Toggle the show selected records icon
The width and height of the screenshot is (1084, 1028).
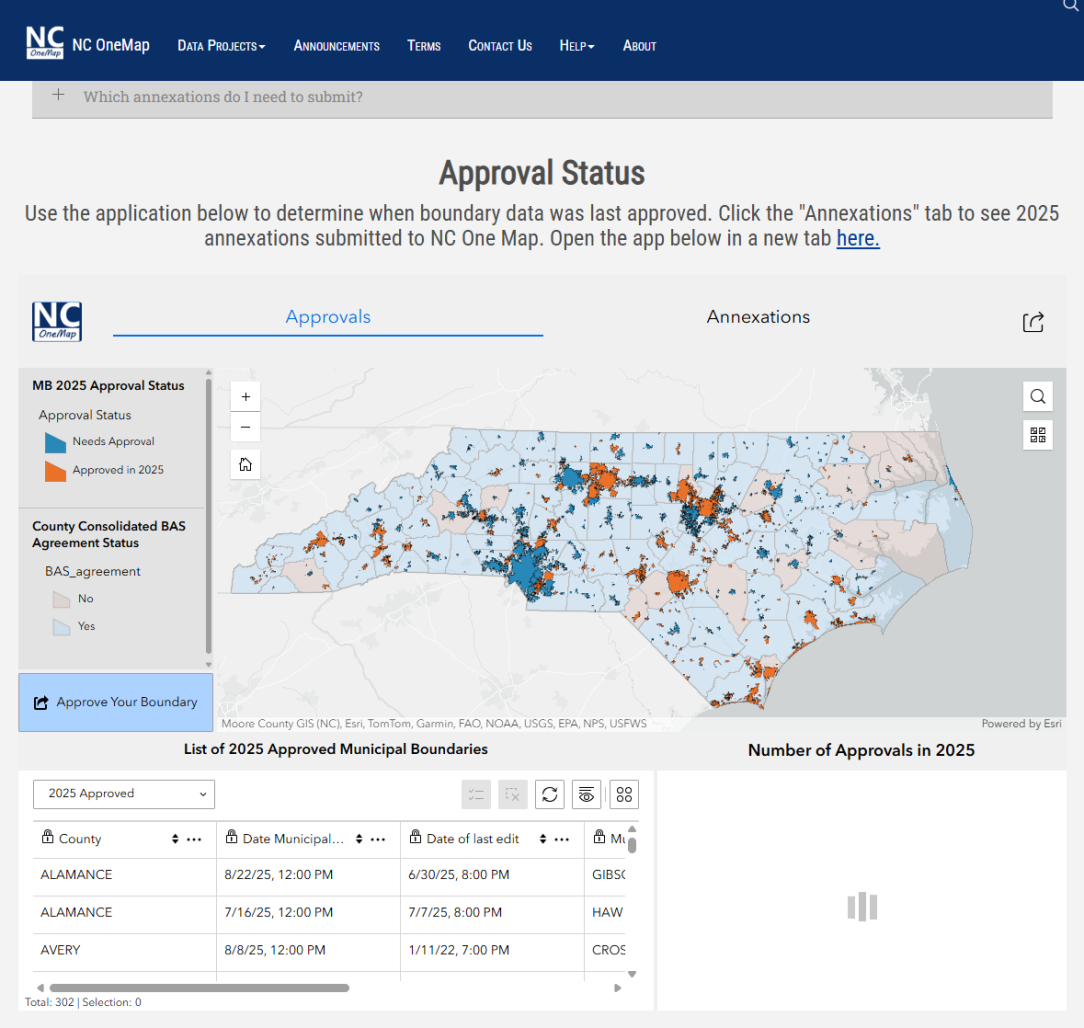(x=476, y=794)
